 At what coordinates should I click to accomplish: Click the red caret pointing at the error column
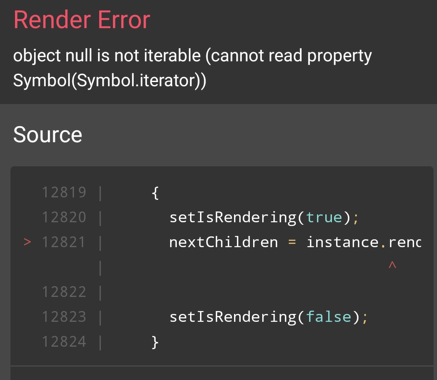[392, 265]
